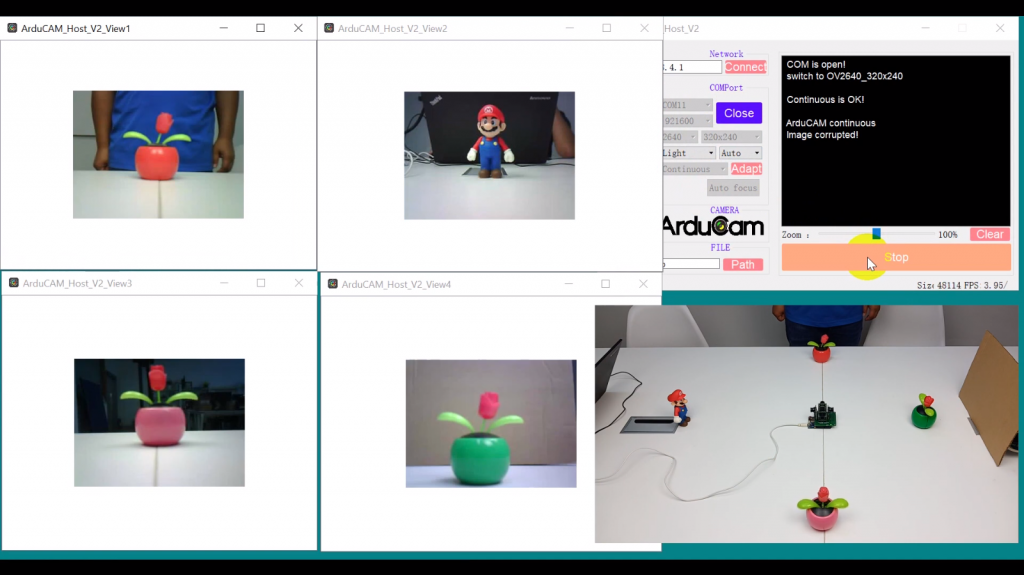Maximize the ArduCAM_Host_V2_View4 window

tap(605, 284)
